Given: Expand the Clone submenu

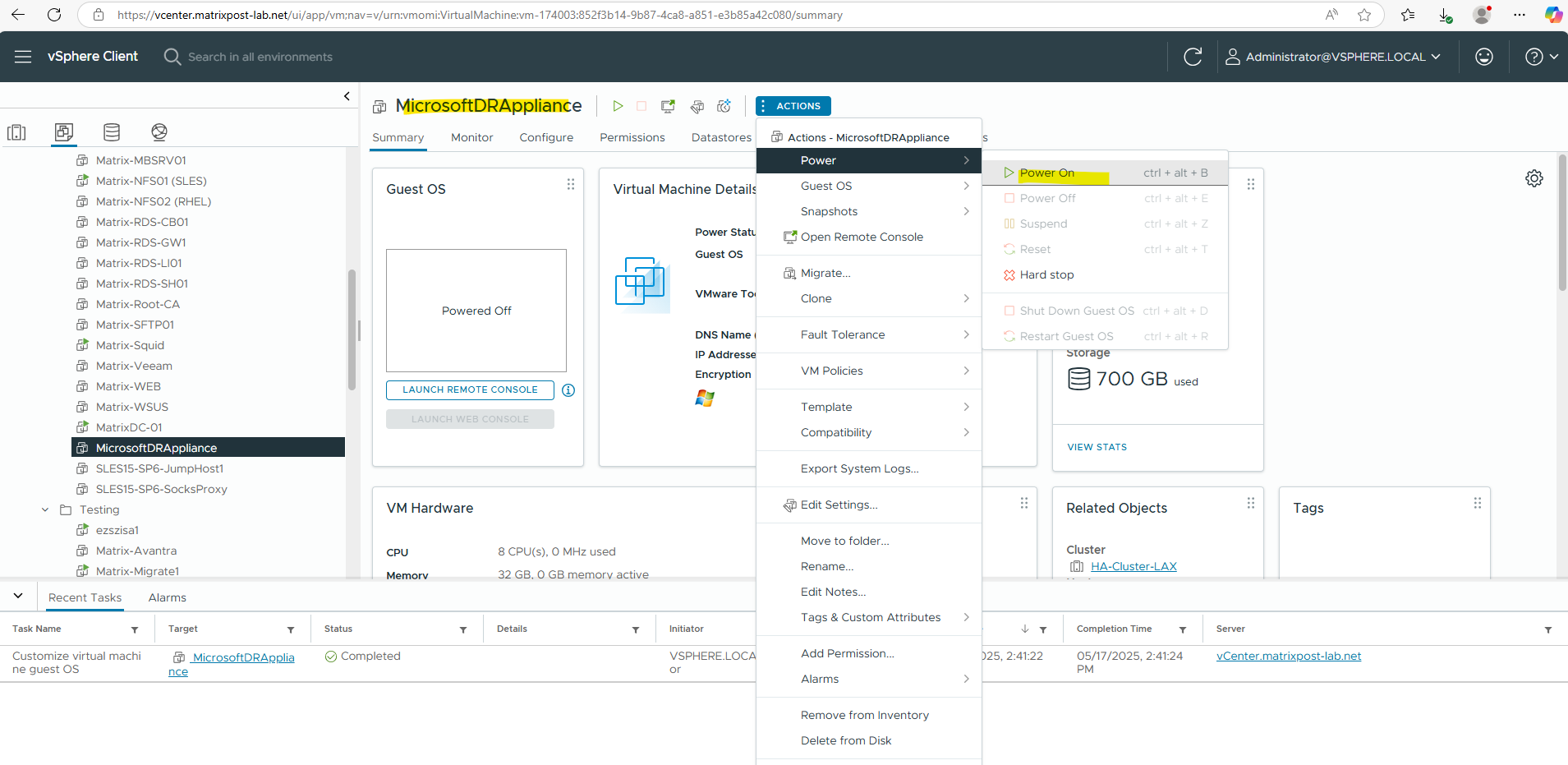Looking at the screenshot, I should pyautogui.click(x=869, y=298).
